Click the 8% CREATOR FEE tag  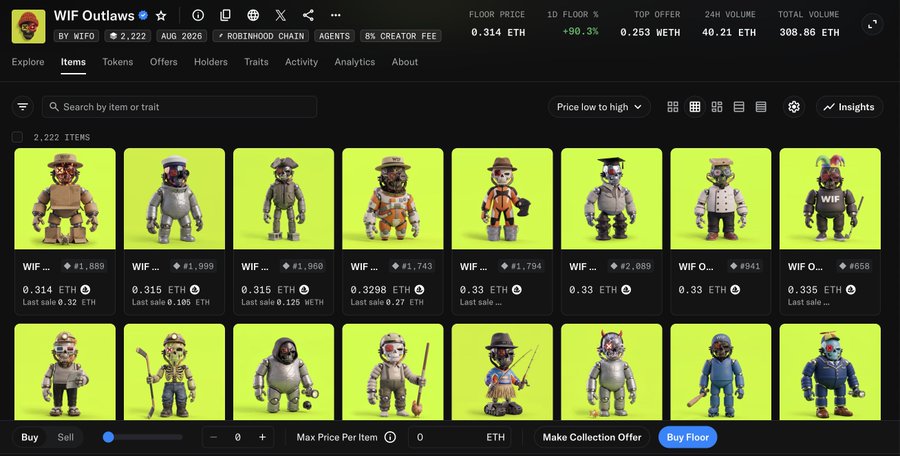click(401, 36)
